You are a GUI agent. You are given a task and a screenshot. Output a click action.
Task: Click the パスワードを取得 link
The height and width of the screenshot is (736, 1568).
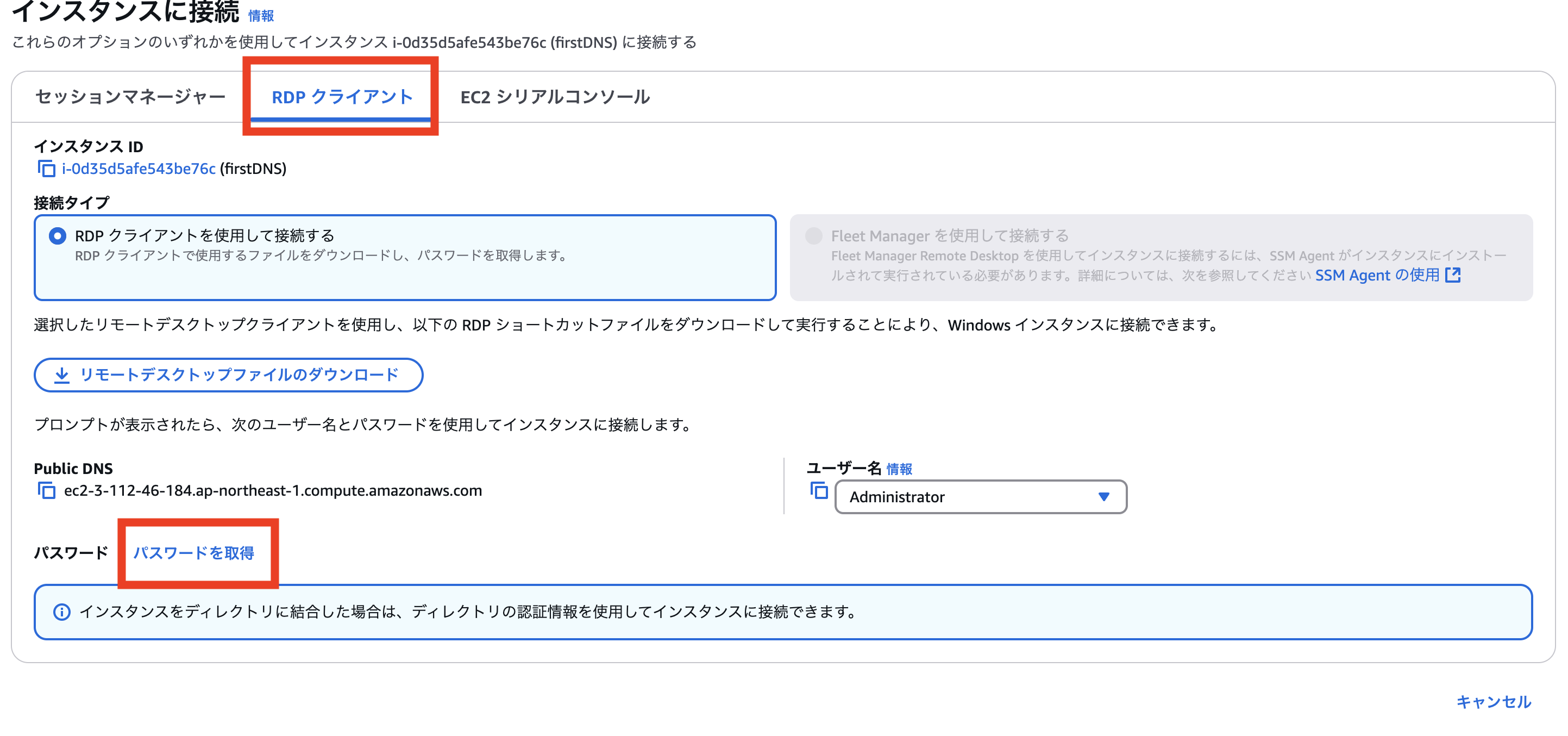tap(195, 554)
